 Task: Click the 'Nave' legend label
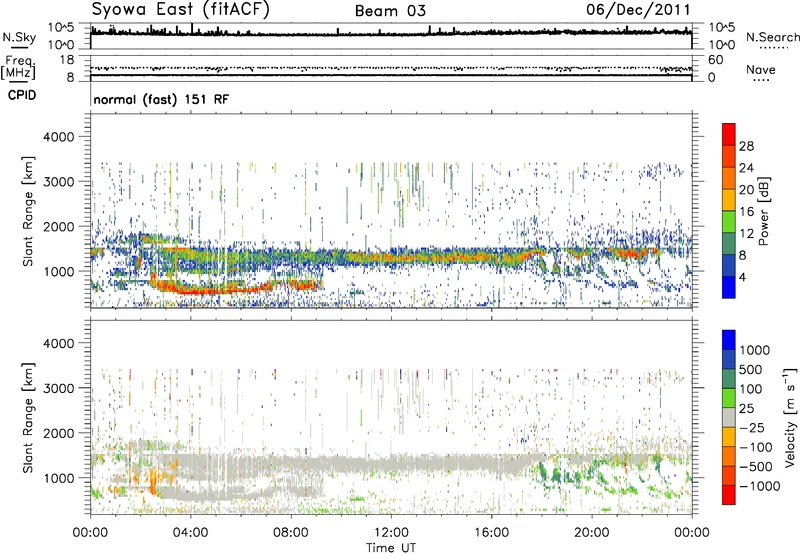761,70
